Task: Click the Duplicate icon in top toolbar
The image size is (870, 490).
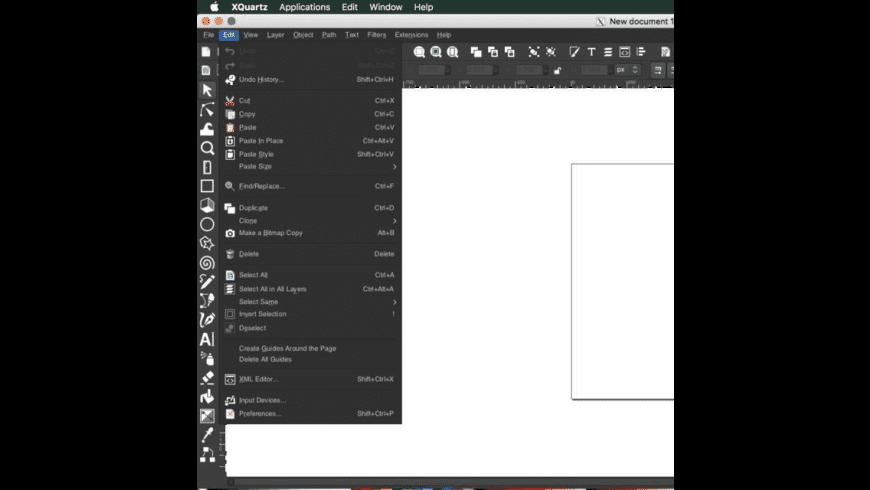Action: tap(476, 52)
